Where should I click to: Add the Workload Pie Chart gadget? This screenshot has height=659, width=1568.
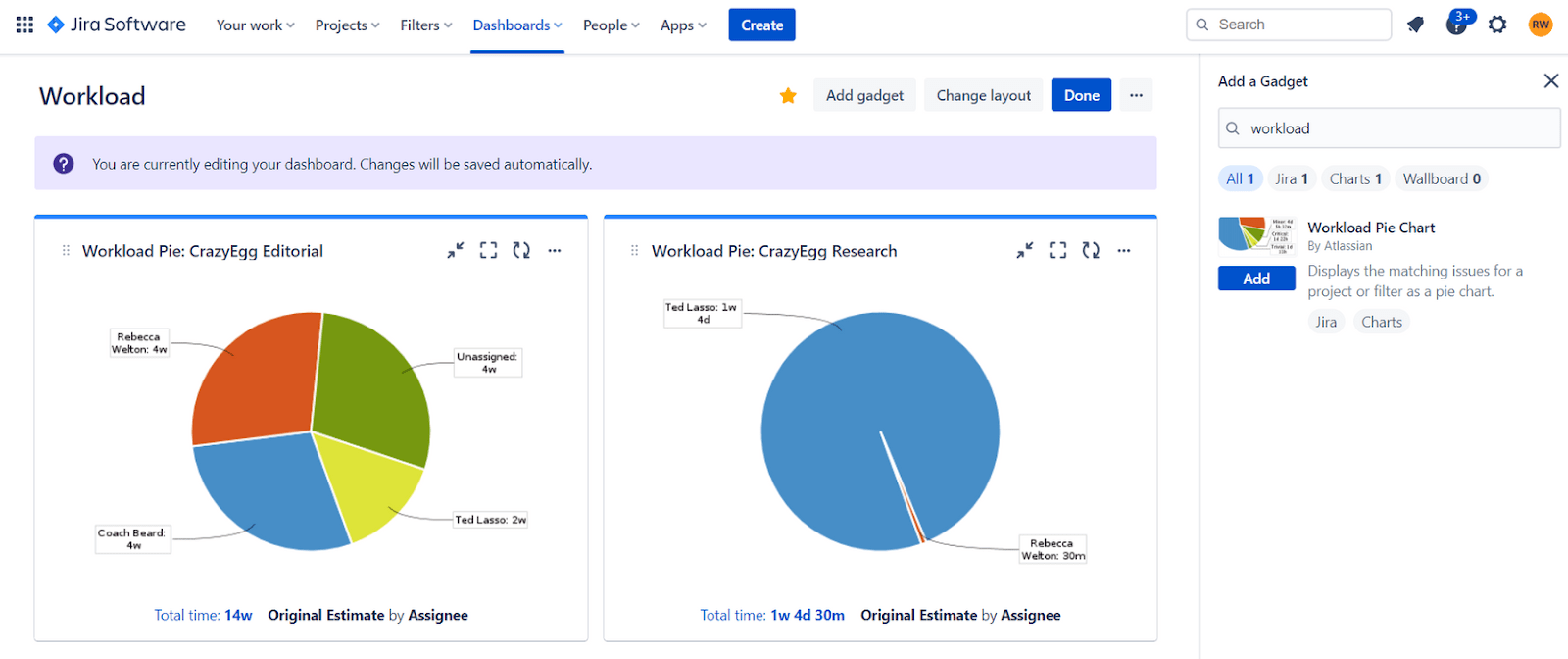[x=1256, y=279]
